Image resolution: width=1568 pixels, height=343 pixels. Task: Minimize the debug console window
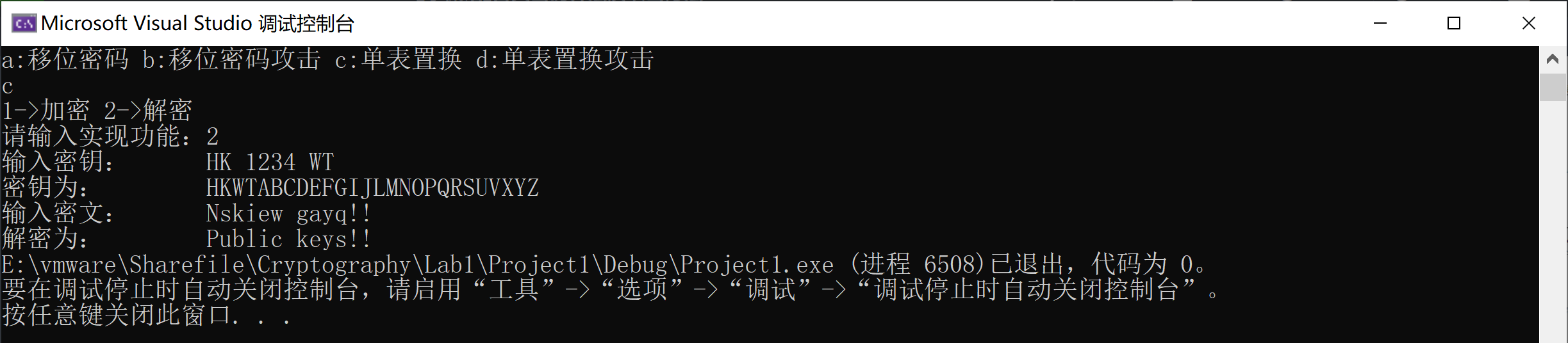click(x=1380, y=24)
